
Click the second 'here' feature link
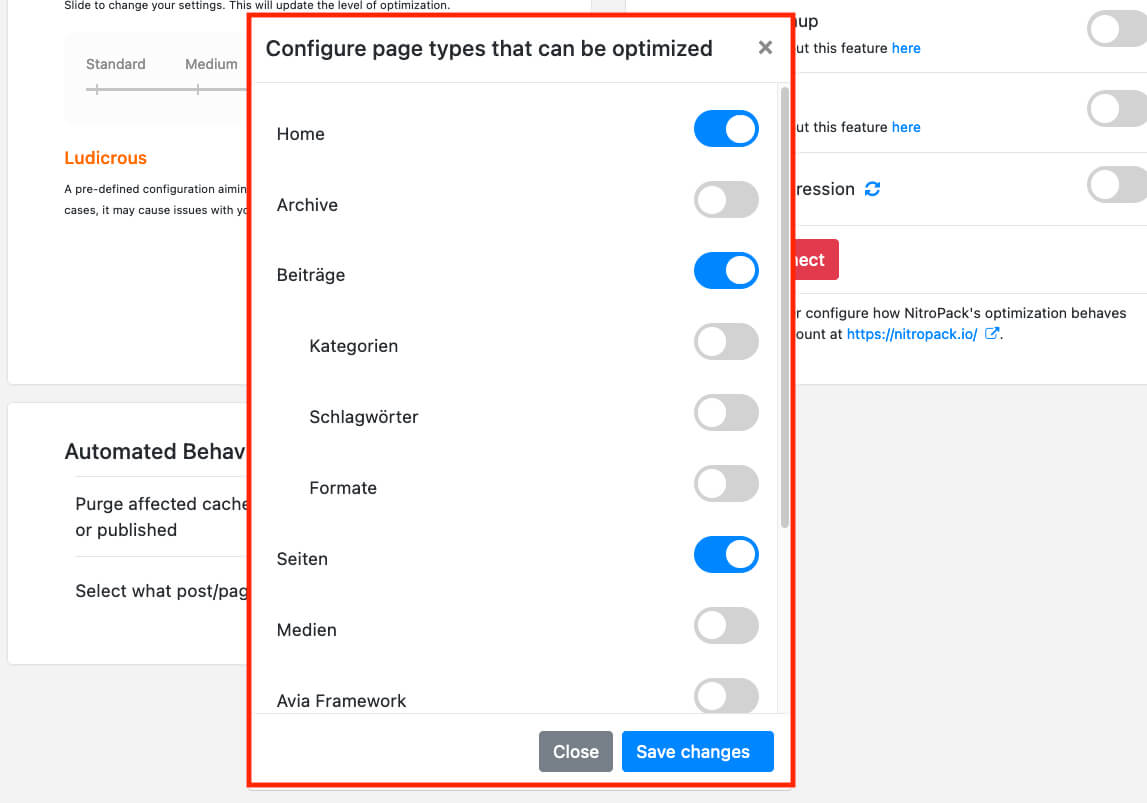pyautogui.click(x=906, y=127)
